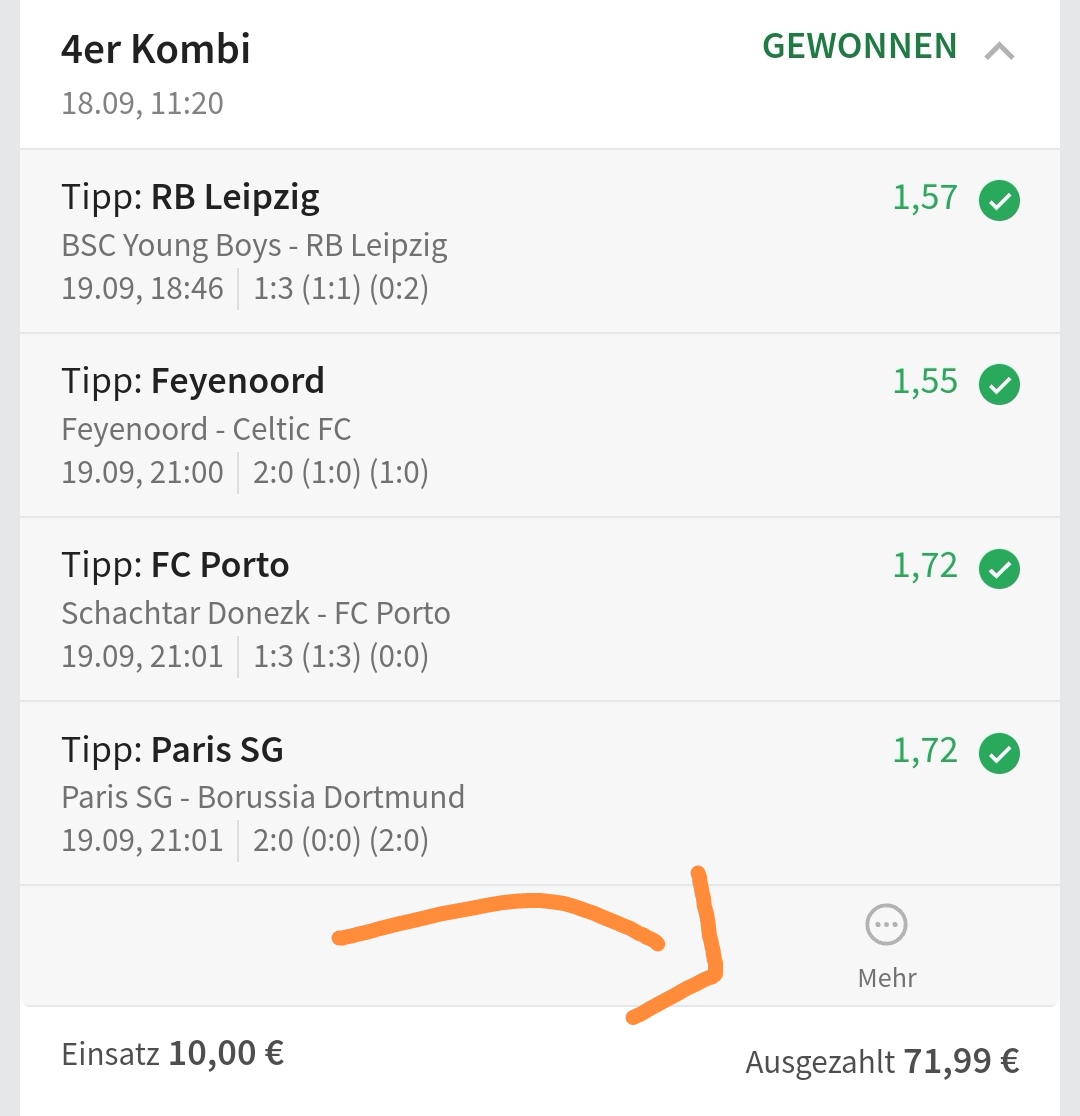Collapse the 4er Kombi bet slip chevron
This screenshot has height=1116, width=1080.
pyautogui.click(x=999, y=51)
